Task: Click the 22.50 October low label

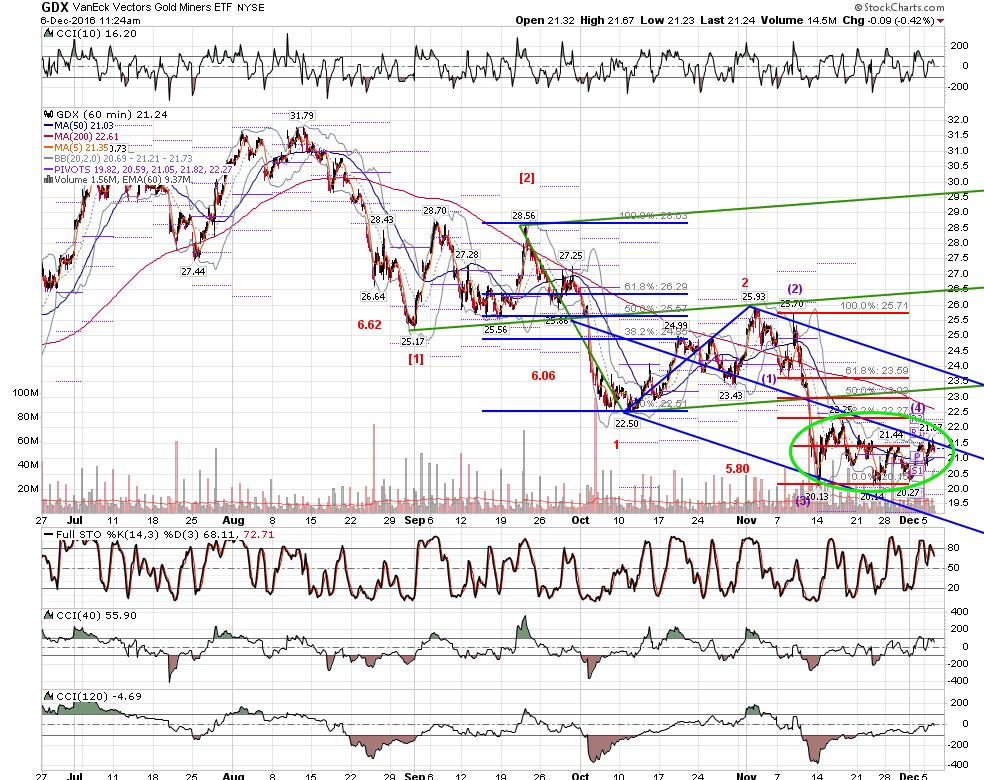Action: click(x=626, y=424)
